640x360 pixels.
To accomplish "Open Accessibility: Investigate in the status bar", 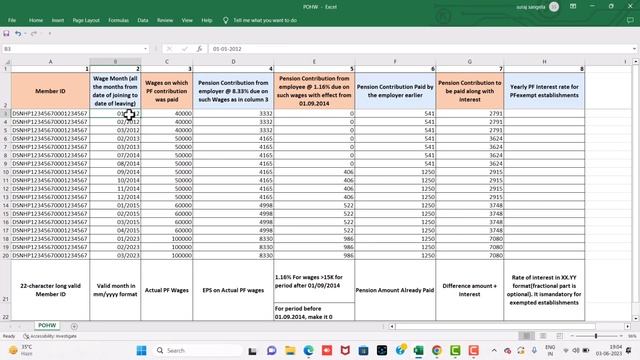I will [x=50, y=336].
